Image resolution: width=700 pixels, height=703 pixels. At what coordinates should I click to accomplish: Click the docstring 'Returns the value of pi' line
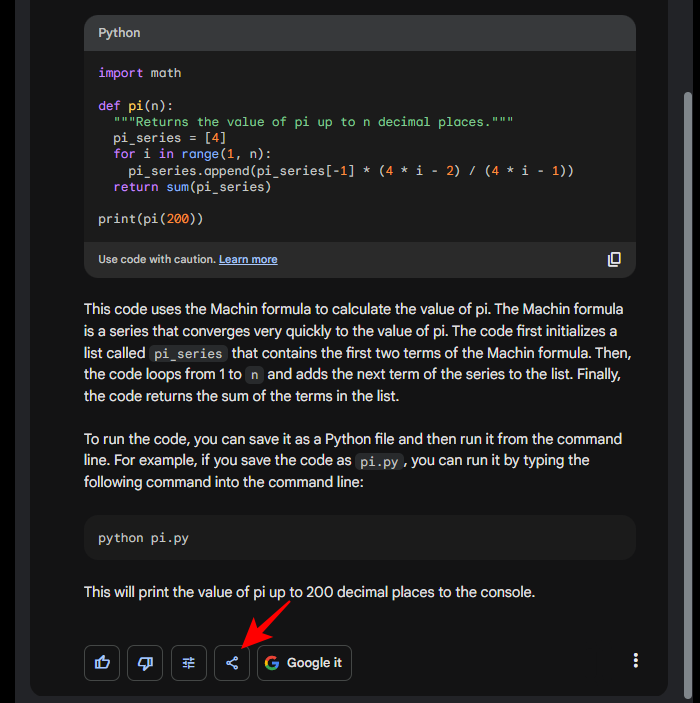click(313, 122)
